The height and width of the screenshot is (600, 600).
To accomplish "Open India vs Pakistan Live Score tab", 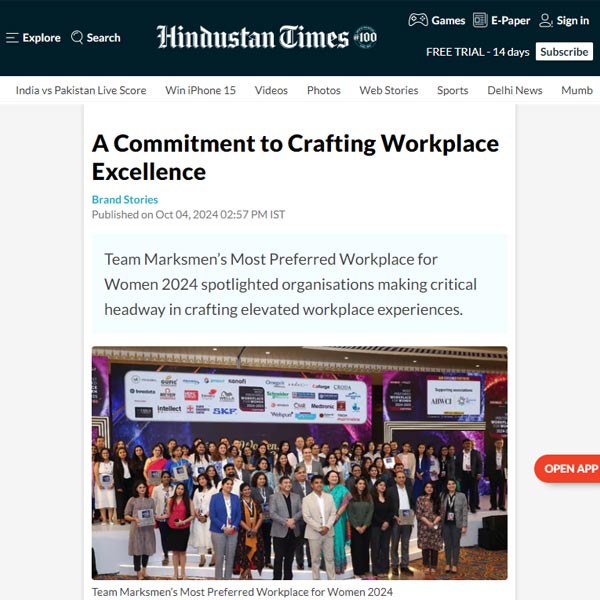I will (81, 90).
